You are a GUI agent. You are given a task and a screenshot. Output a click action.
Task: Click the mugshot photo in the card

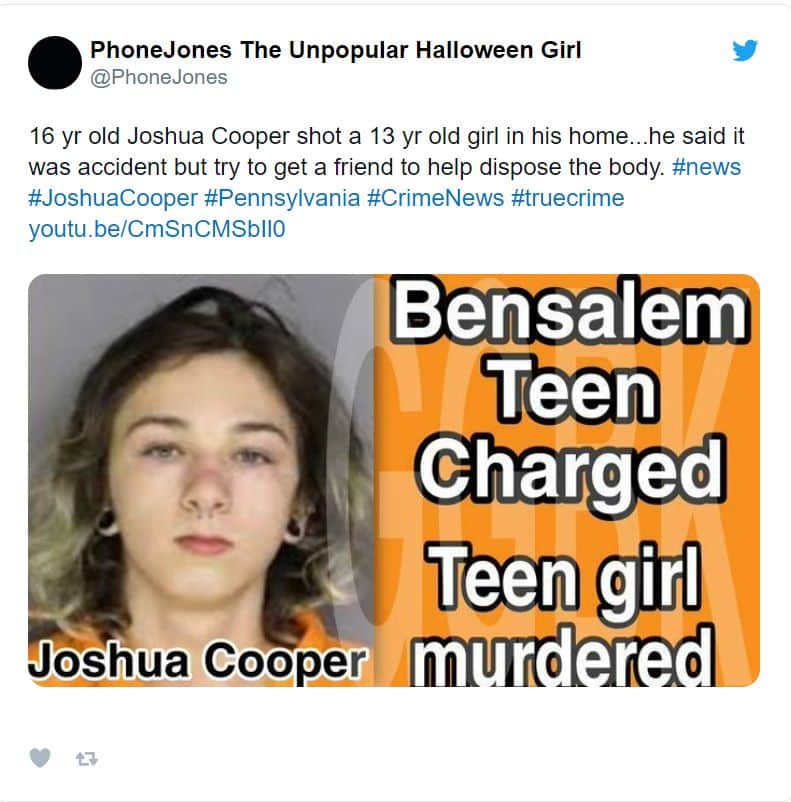(x=201, y=480)
